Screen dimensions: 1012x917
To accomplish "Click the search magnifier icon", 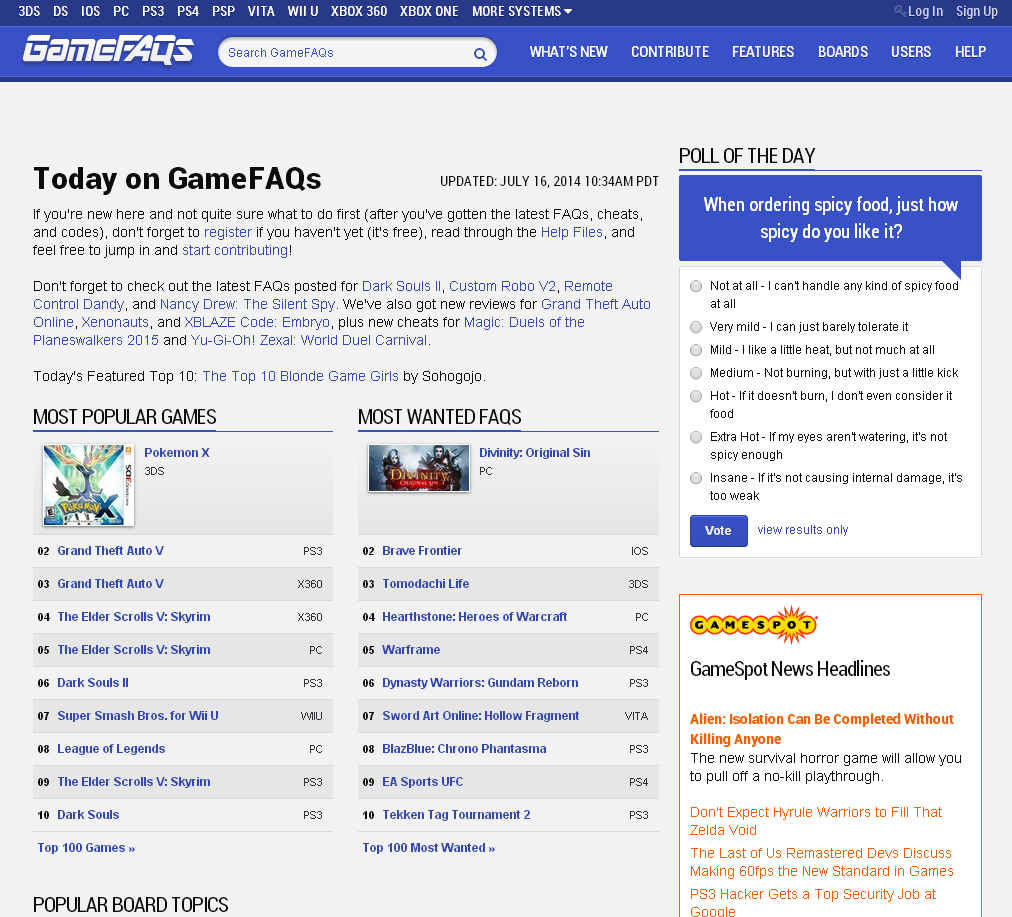I will click(480, 54).
